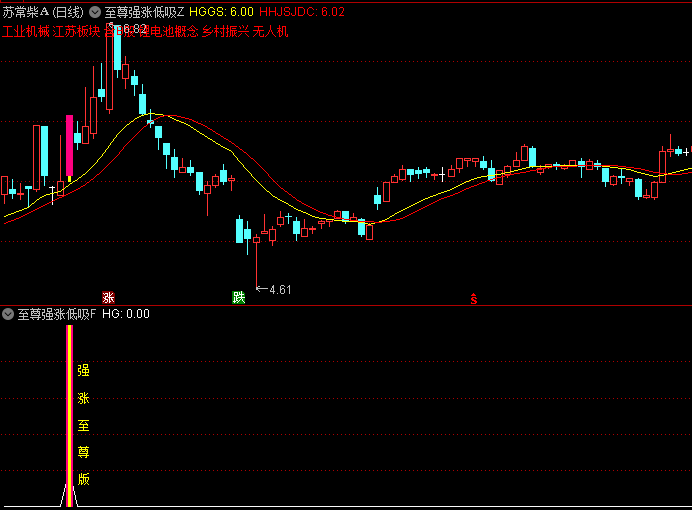Click the indicator name 至尊强涨低吸Z
Image resolution: width=692 pixels, height=510 pixels.
pos(144,12)
